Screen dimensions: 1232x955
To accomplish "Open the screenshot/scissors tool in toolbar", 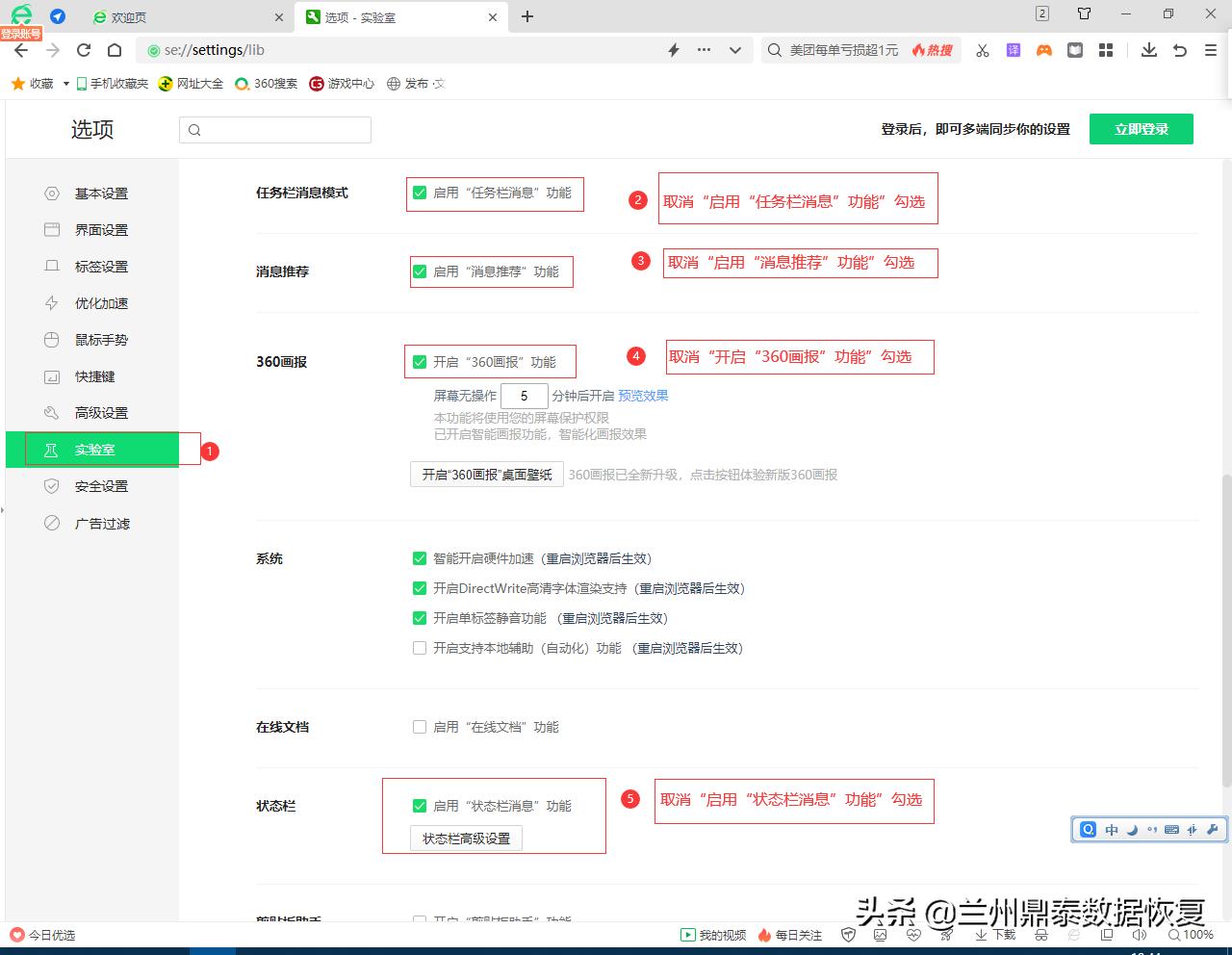I will pos(982,49).
